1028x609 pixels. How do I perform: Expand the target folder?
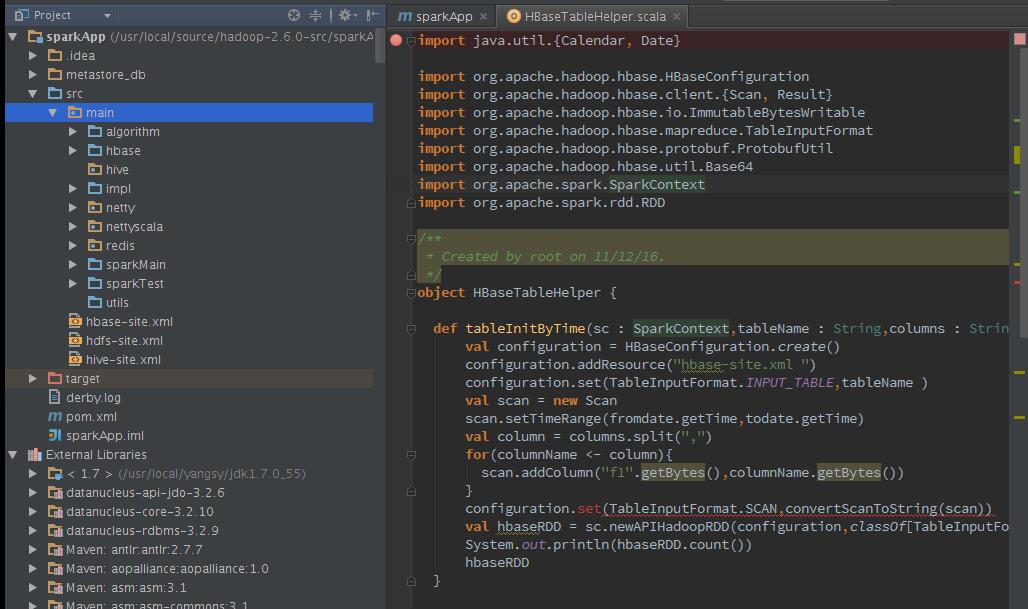tap(33, 379)
